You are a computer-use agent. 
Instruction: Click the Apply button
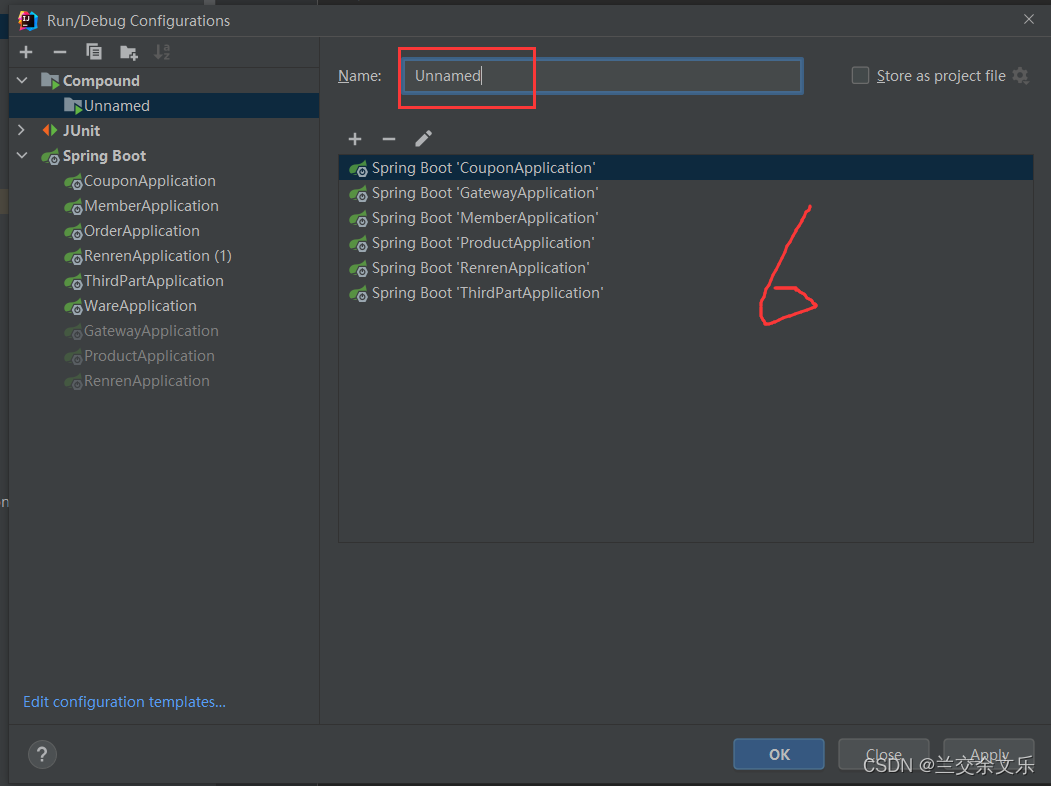989,755
